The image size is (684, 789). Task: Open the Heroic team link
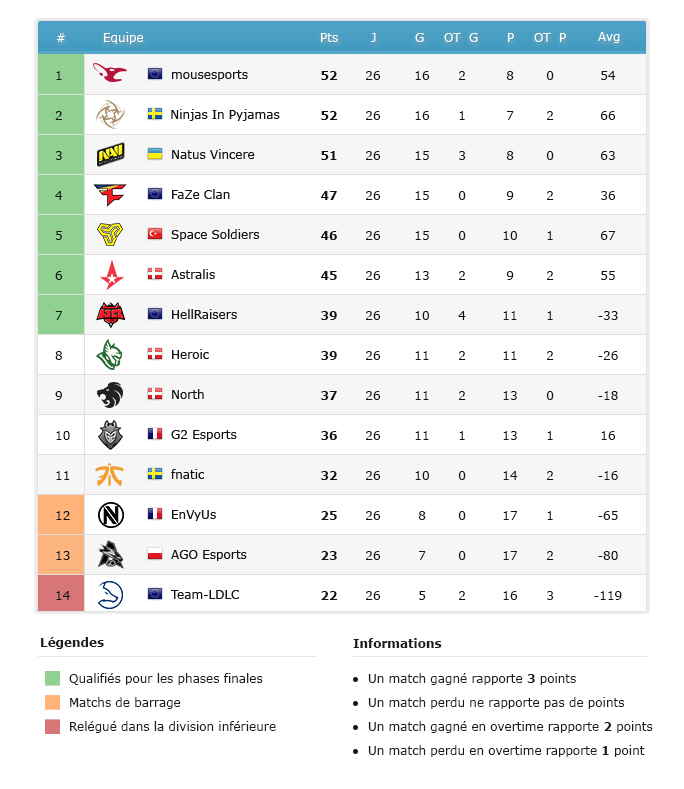point(190,355)
